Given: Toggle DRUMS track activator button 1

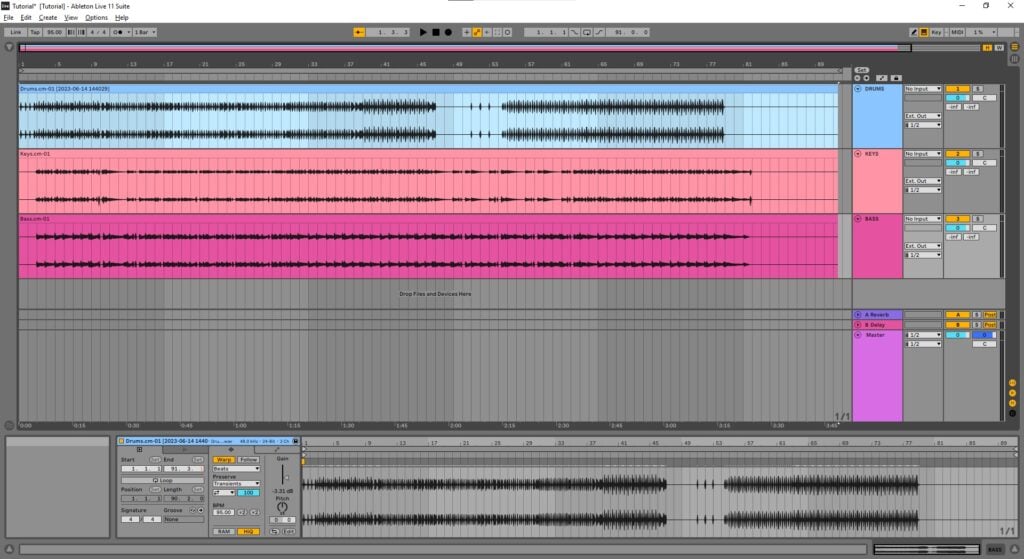Looking at the screenshot, I should tap(957, 89).
